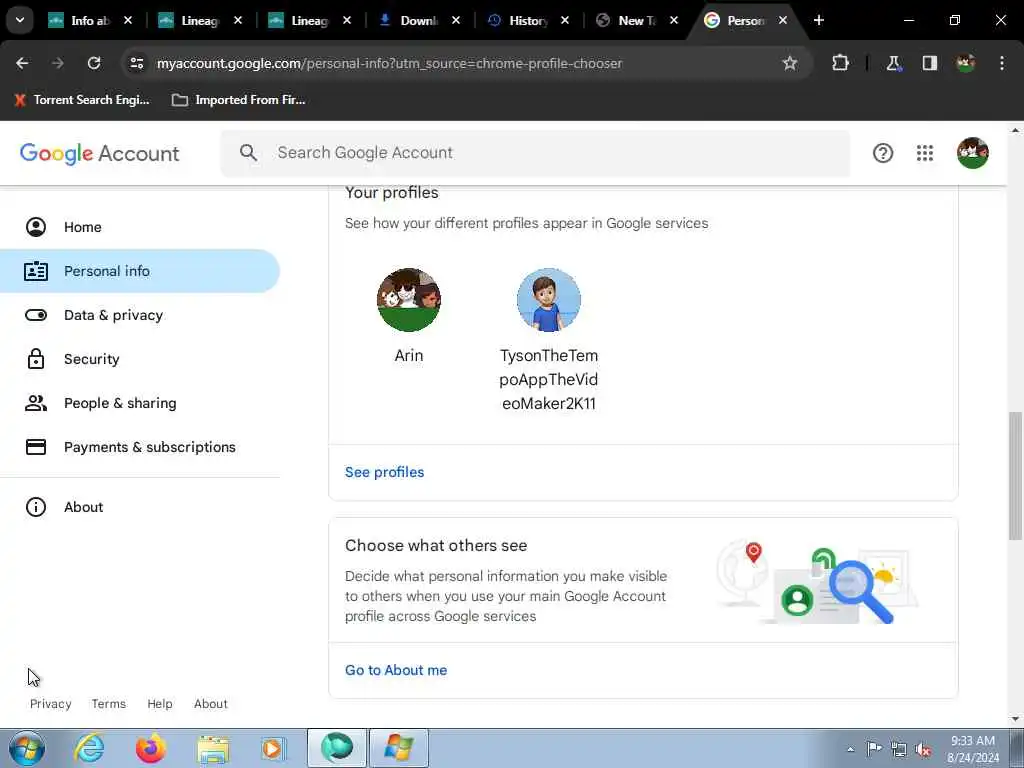
Task: Open Imported From Firefox bookmarks folder
Action: pyautogui.click(x=238, y=100)
